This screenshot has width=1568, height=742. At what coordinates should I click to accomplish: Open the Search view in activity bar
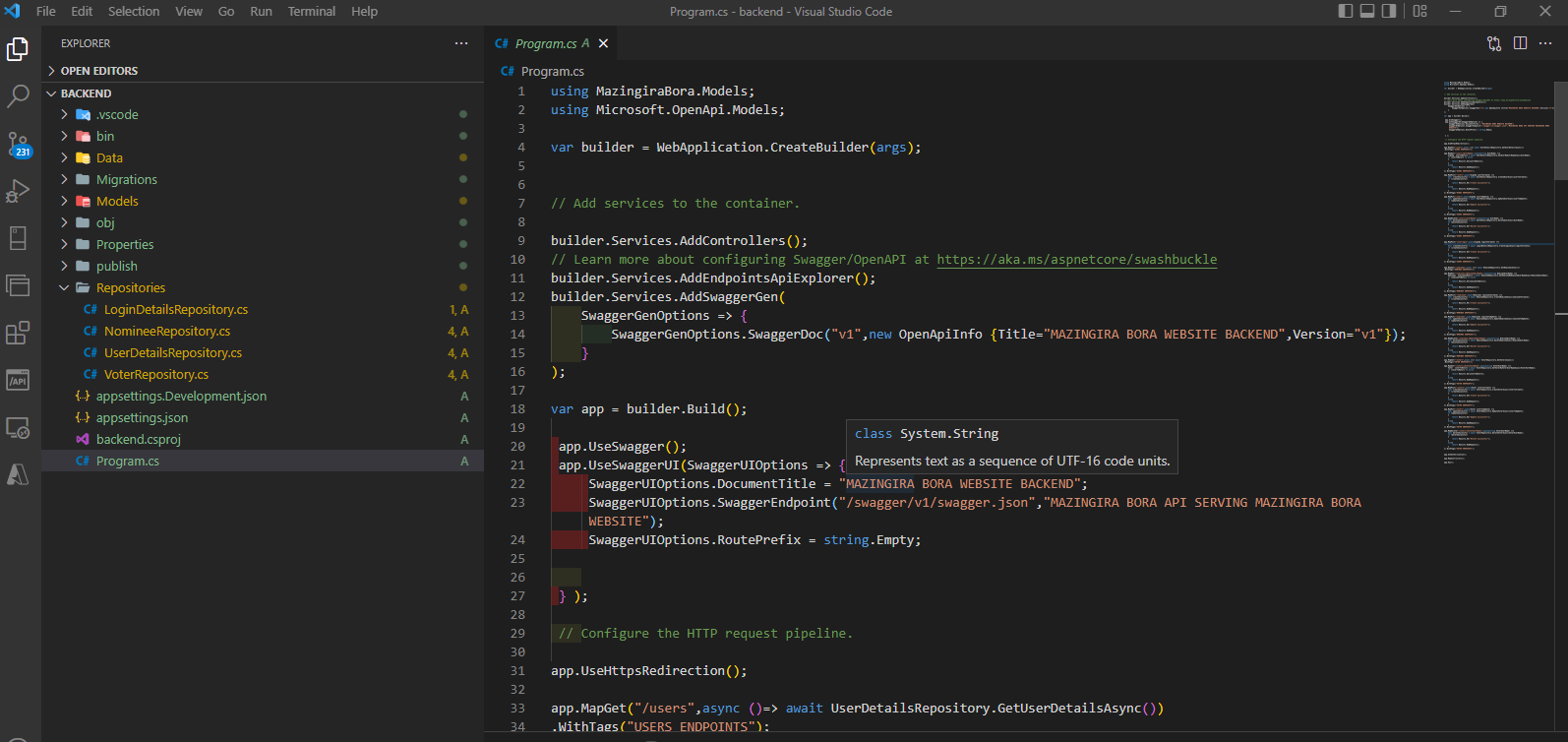pyautogui.click(x=18, y=96)
